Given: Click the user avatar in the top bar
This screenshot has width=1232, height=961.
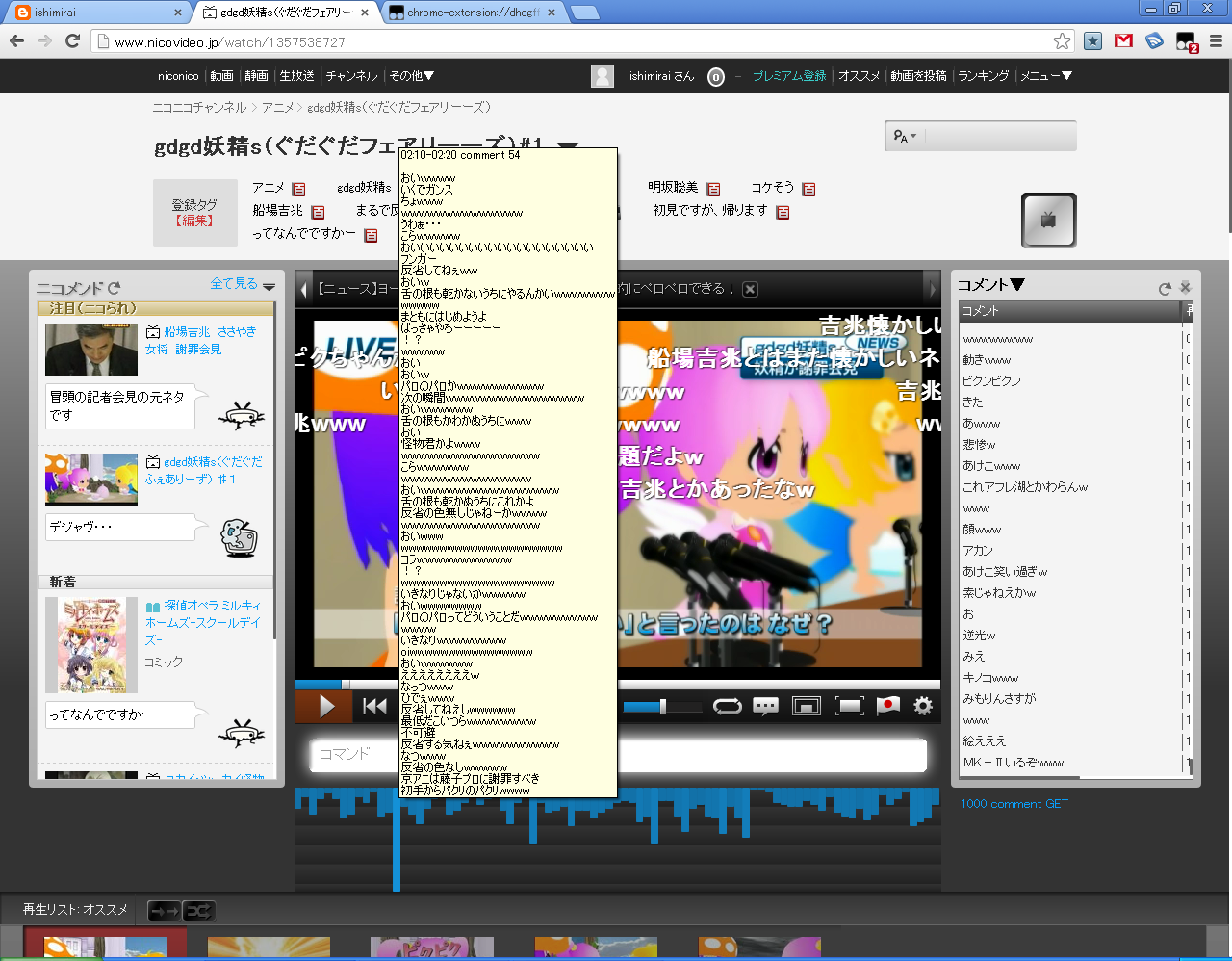Looking at the screenshot, I should pyautogui.click(x=603, y=76).
